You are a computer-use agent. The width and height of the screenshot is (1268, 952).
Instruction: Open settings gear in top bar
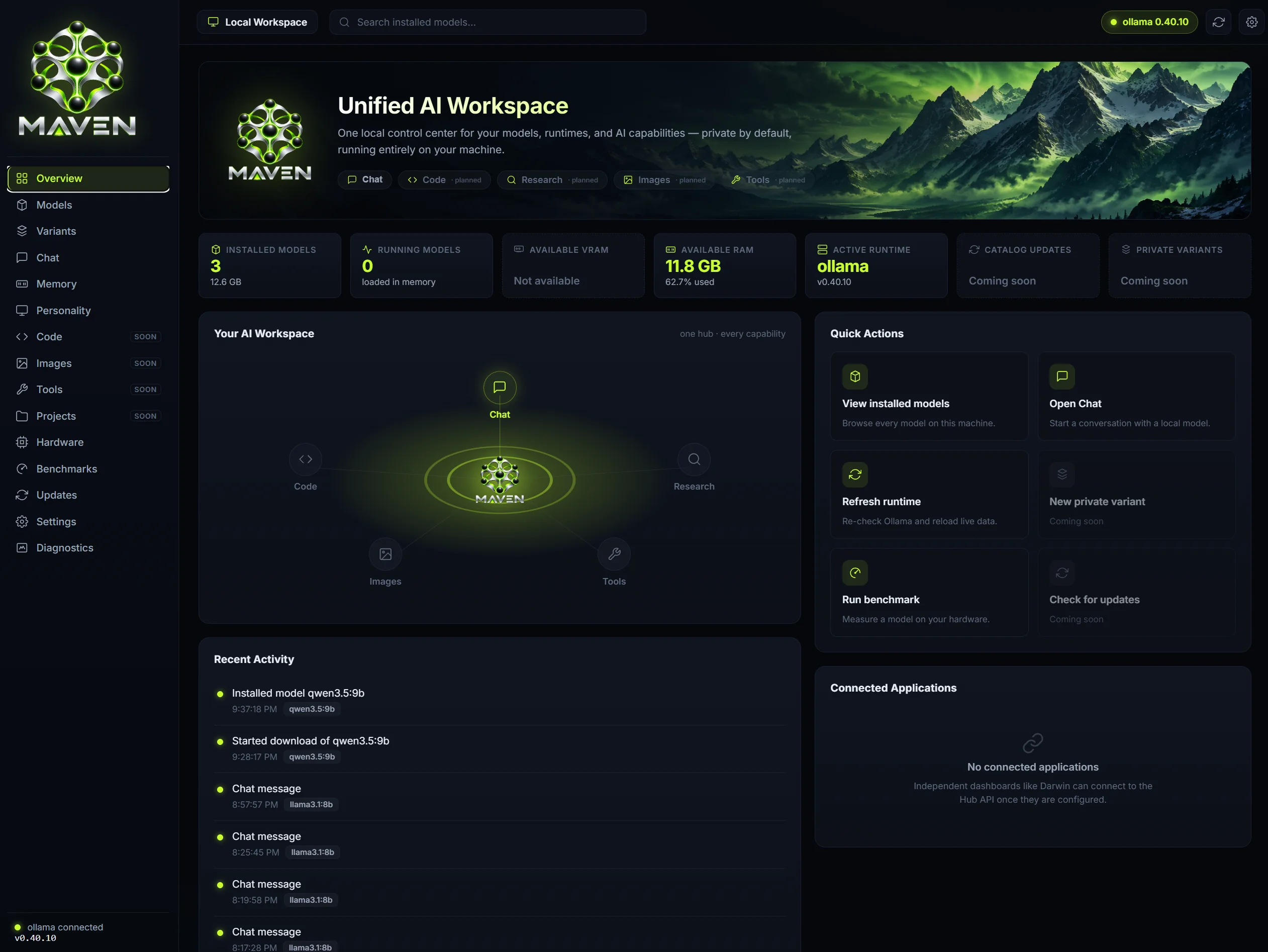pos(1251,22)
